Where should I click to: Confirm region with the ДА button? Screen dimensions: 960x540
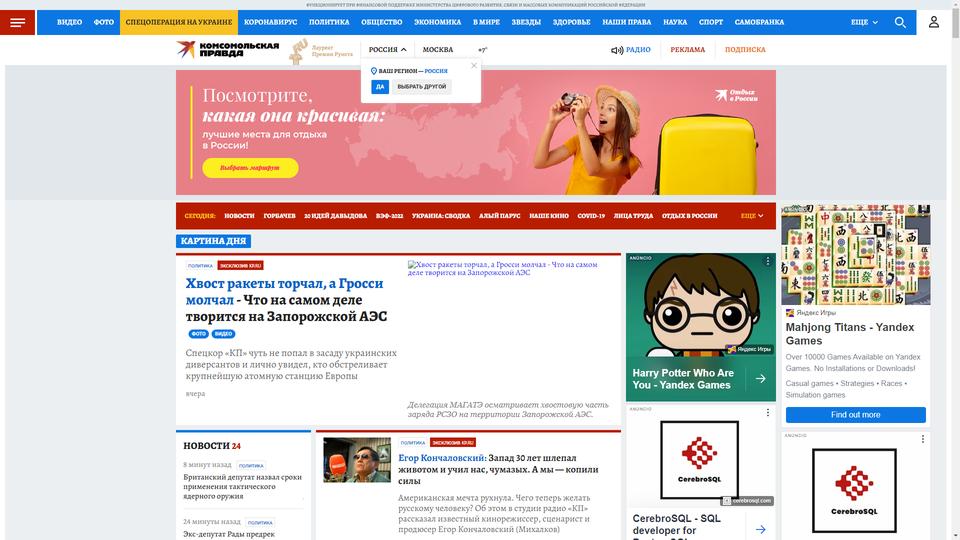click(x=380, y=87)
